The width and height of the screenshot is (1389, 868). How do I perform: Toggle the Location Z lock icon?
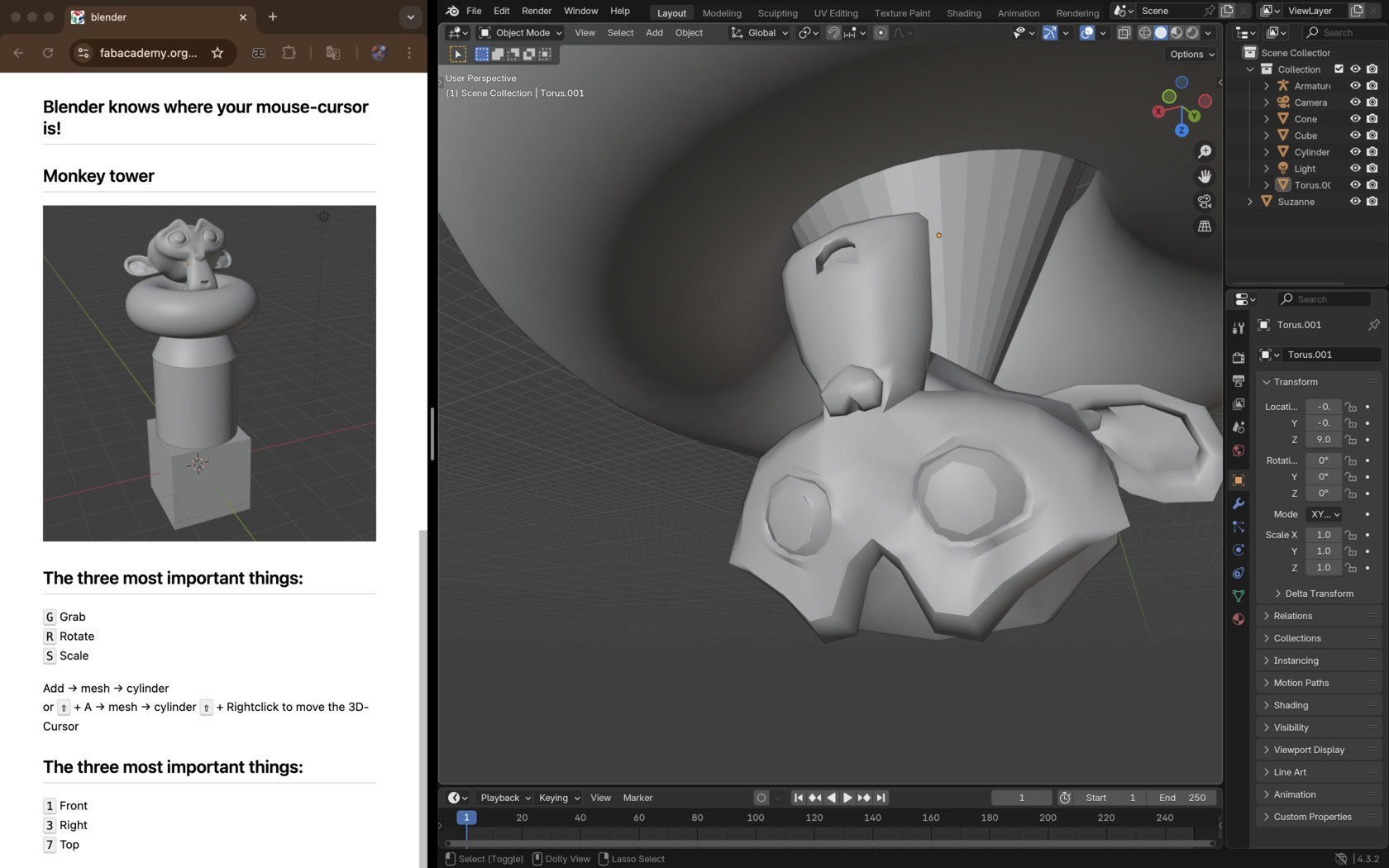click(x=1350, y=440)
